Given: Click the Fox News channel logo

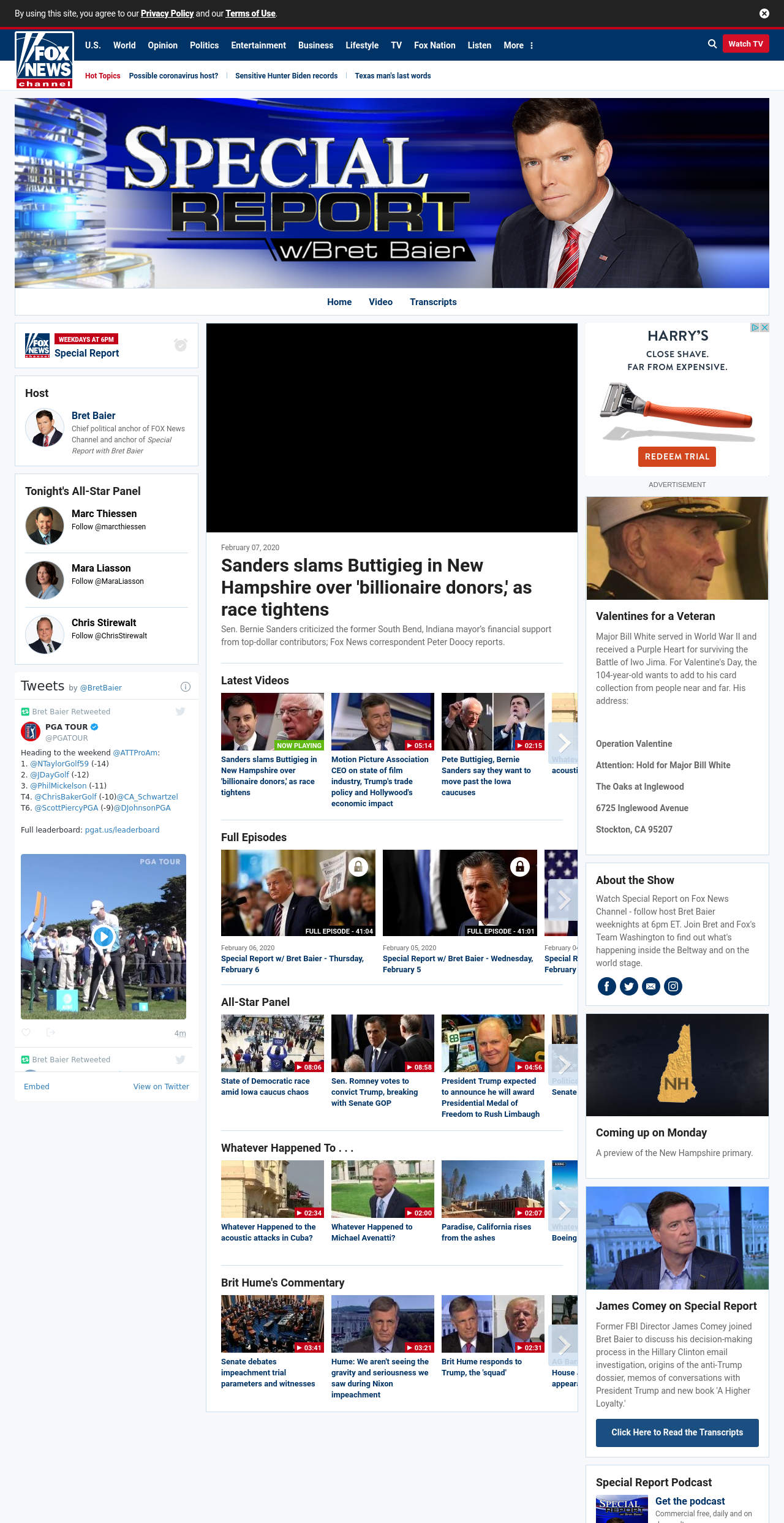Looking at the screenshot, I should [x=45, y=59].
